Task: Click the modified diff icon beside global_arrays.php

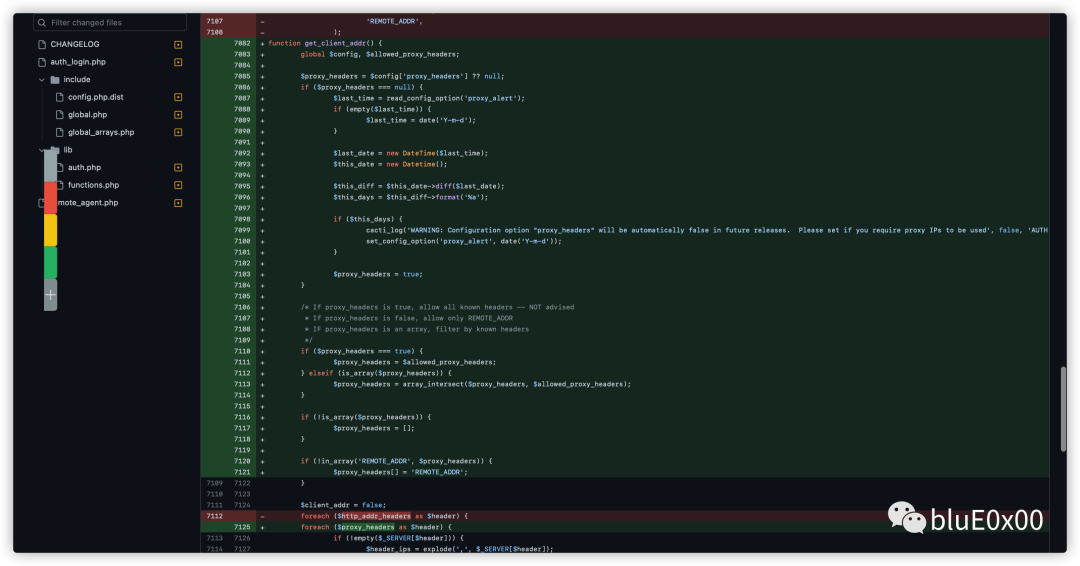Action: point(178,132)
